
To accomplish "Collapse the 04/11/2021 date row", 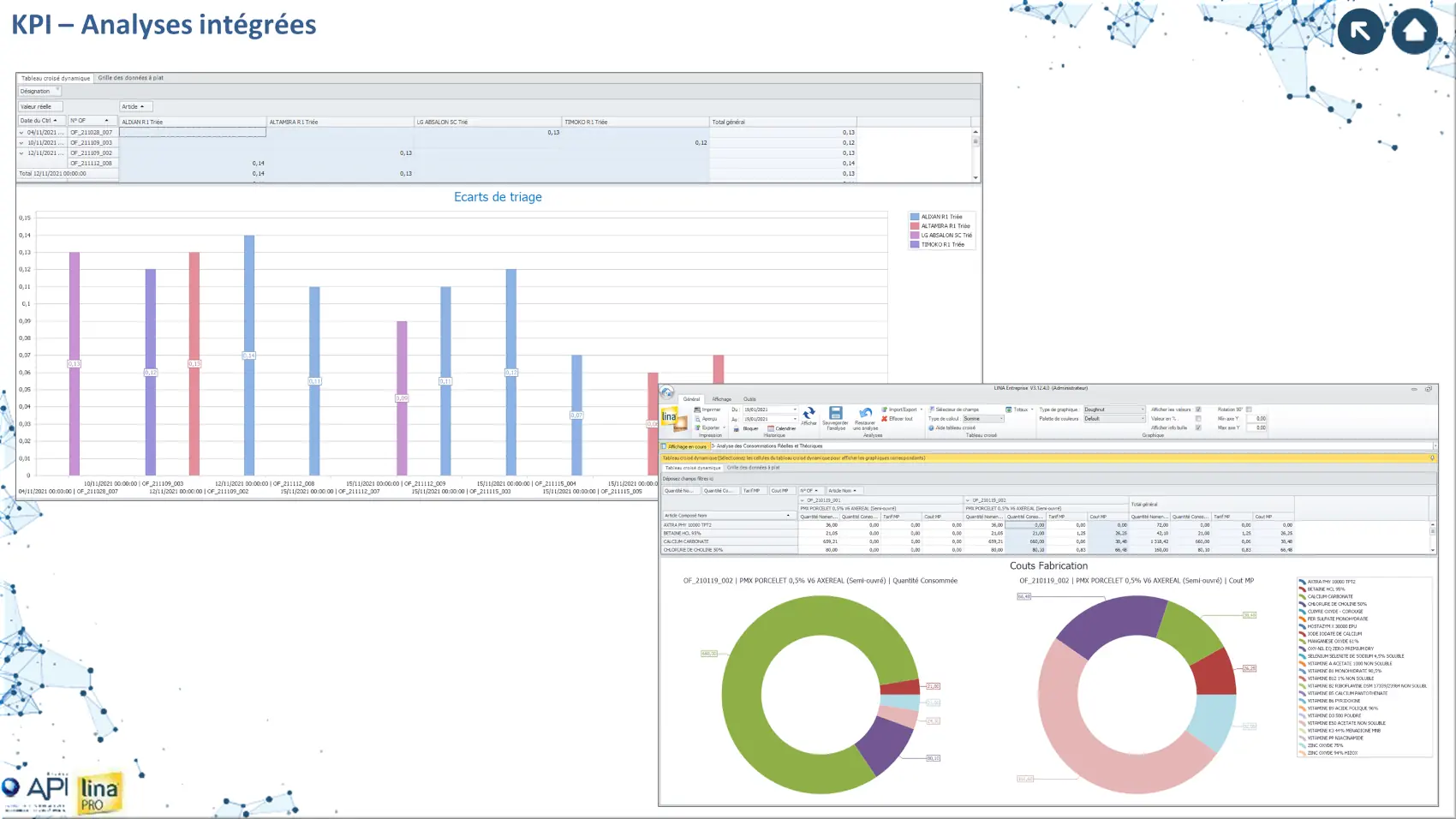I will tap(21, 133).
